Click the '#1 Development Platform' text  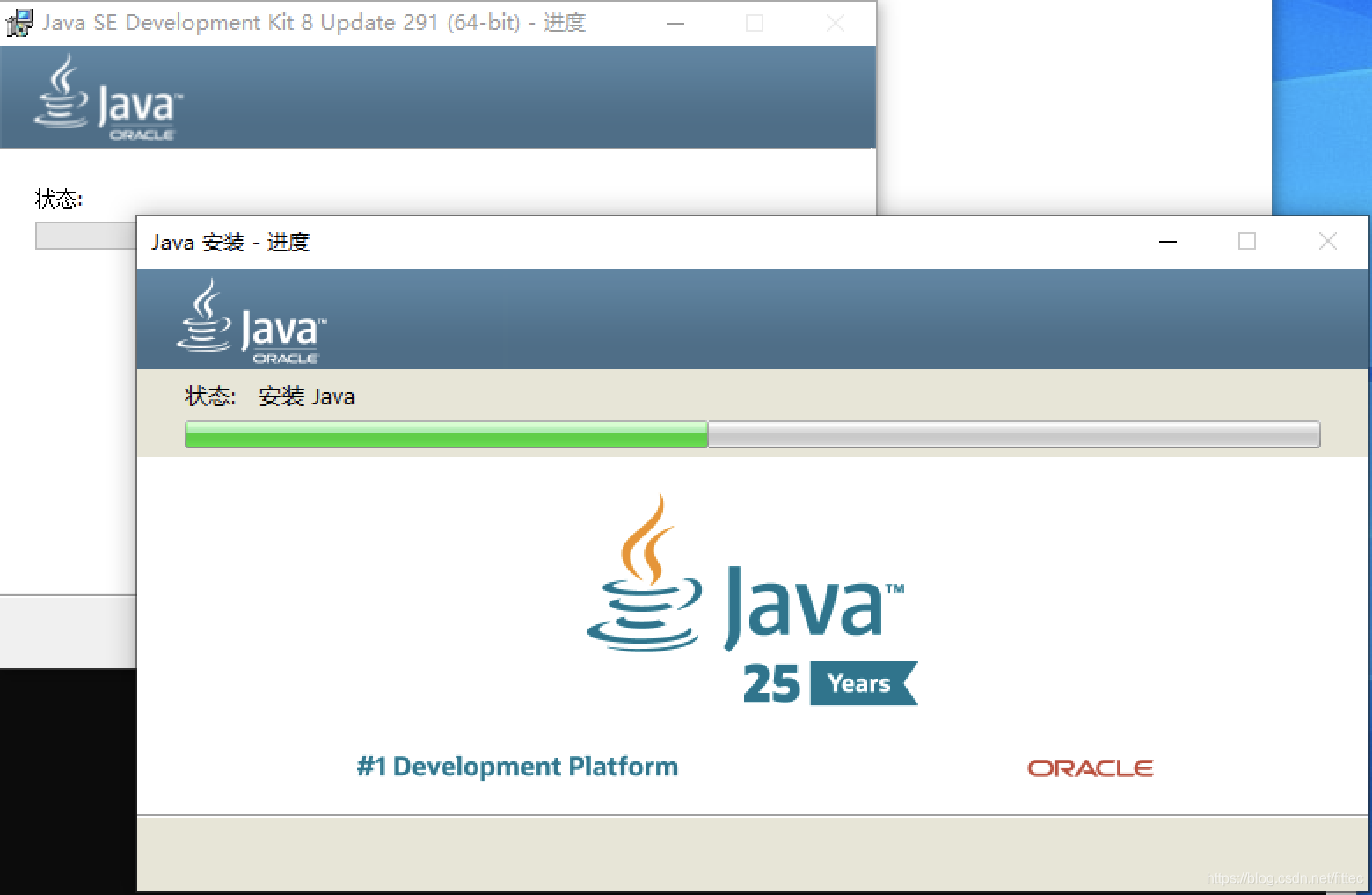(517, 767)
